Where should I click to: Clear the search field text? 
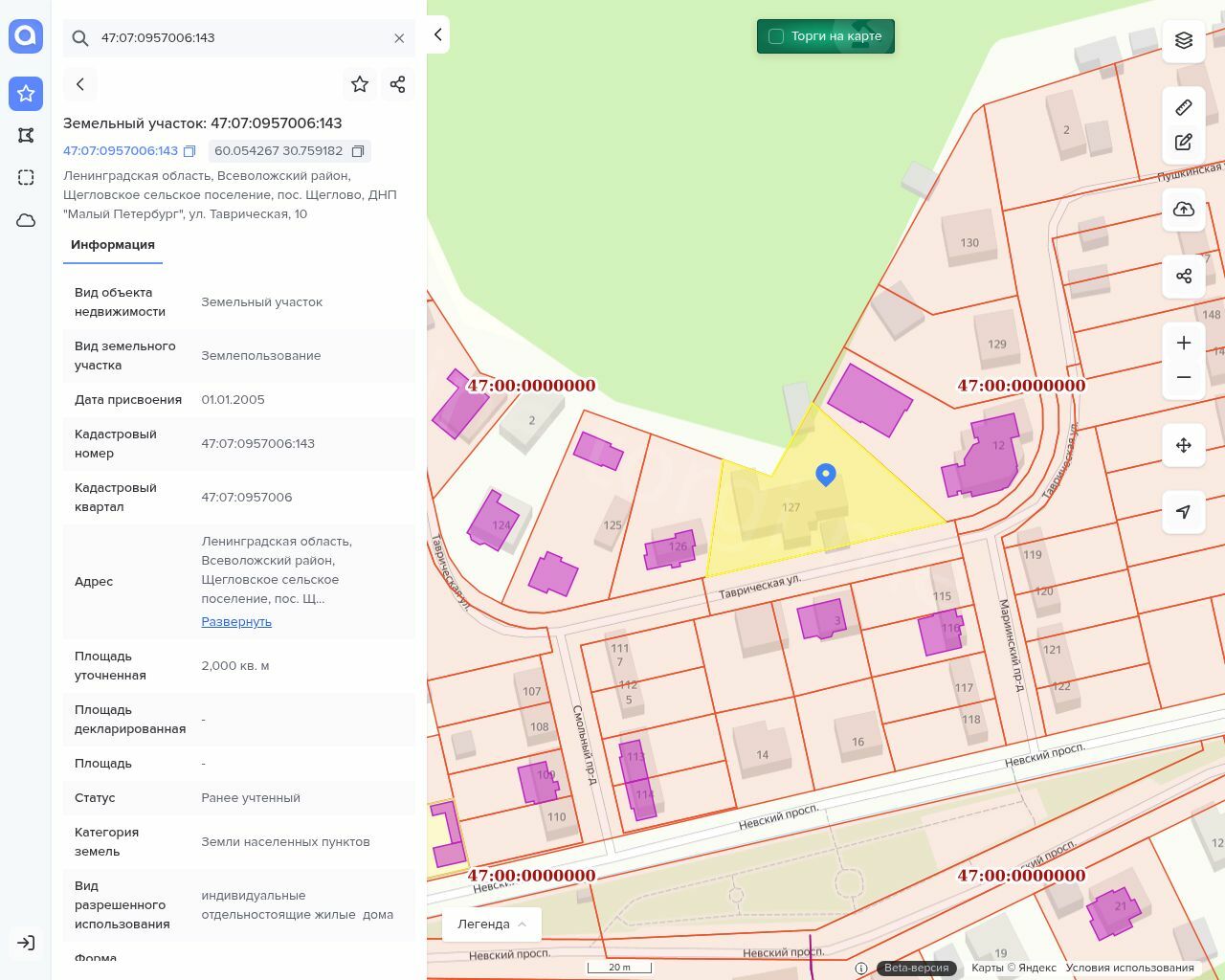[x=399, y=38]
